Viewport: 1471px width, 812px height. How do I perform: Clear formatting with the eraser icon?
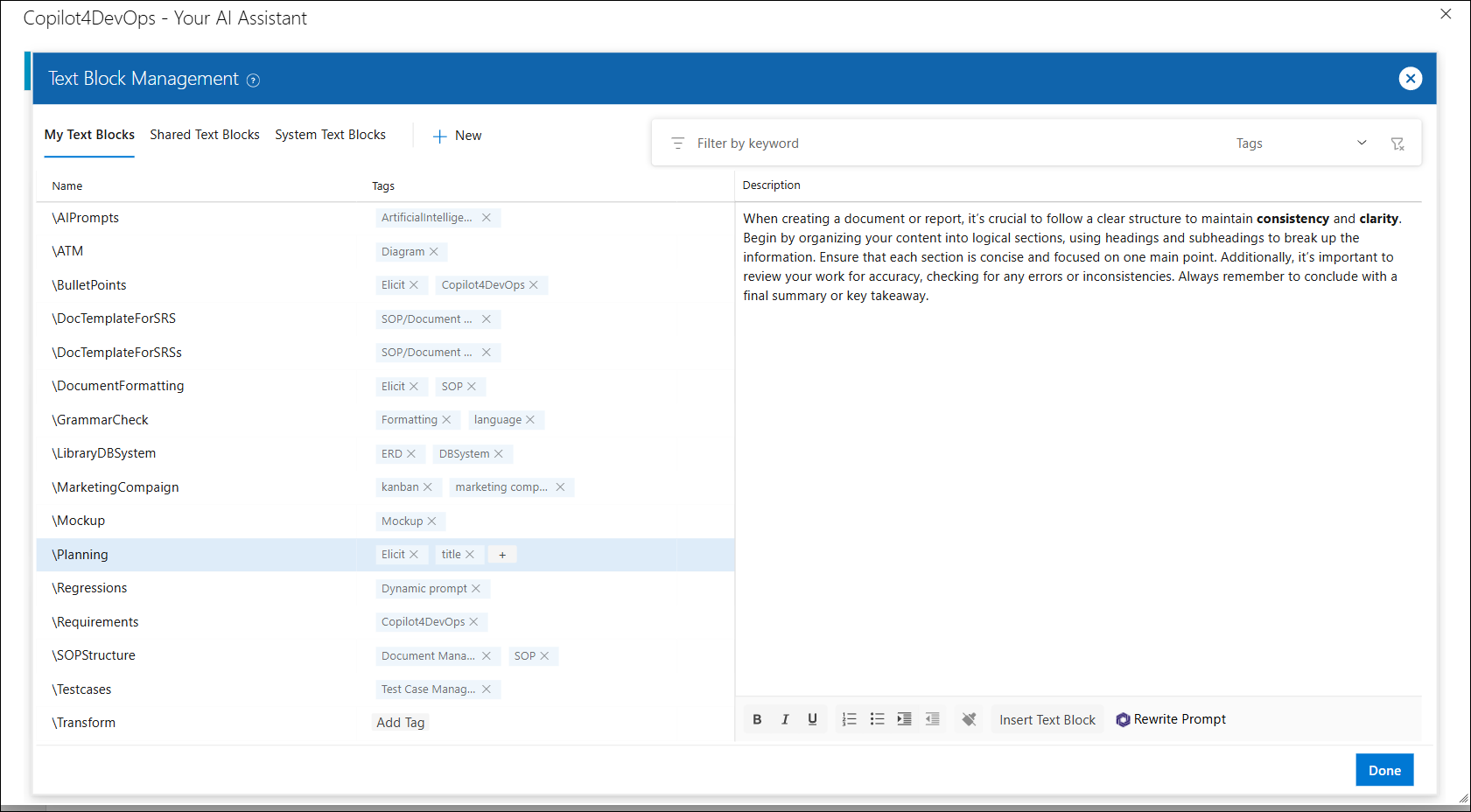969,719
